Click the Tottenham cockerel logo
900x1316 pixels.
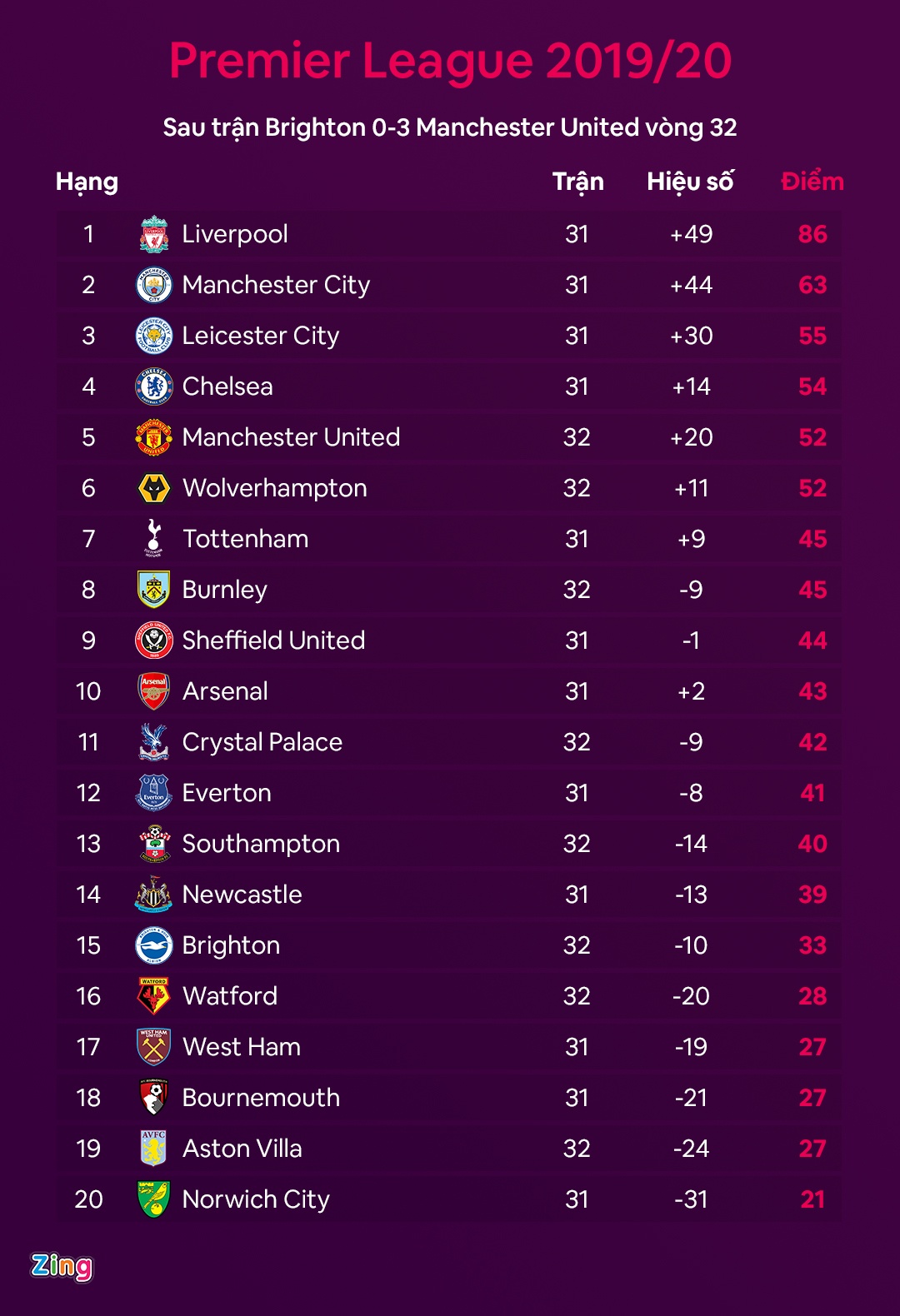(x=154, y=538)
